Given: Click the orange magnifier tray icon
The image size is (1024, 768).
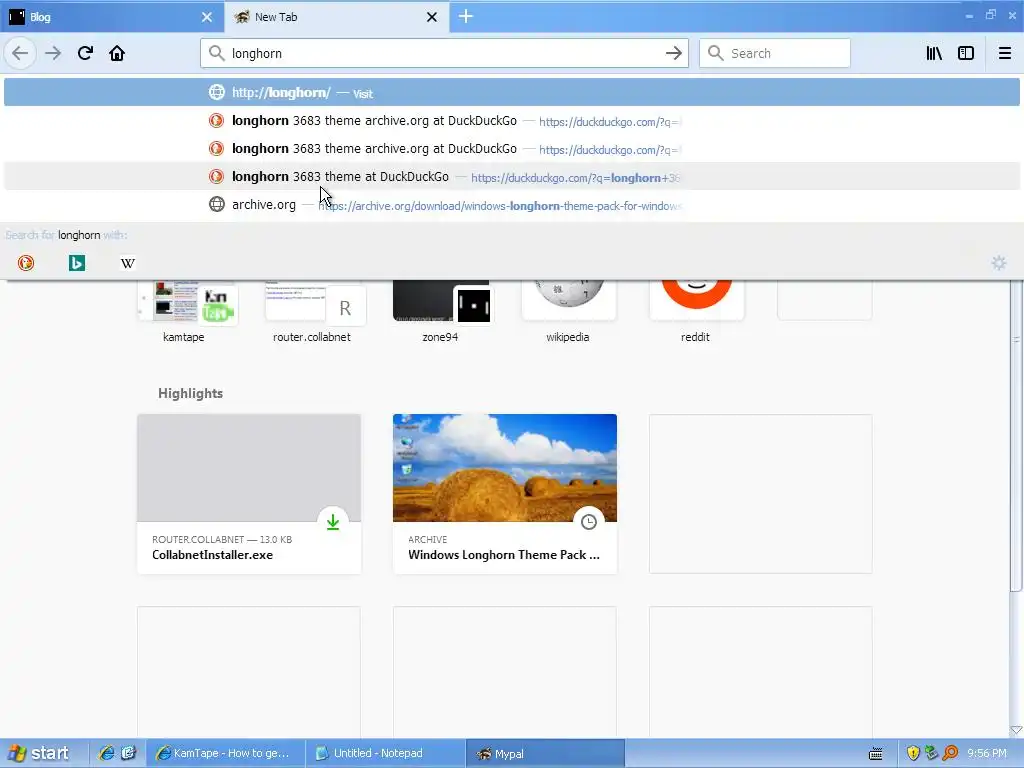Looking at the screenshot, I should pyautogui.click(x=950, y=753).
